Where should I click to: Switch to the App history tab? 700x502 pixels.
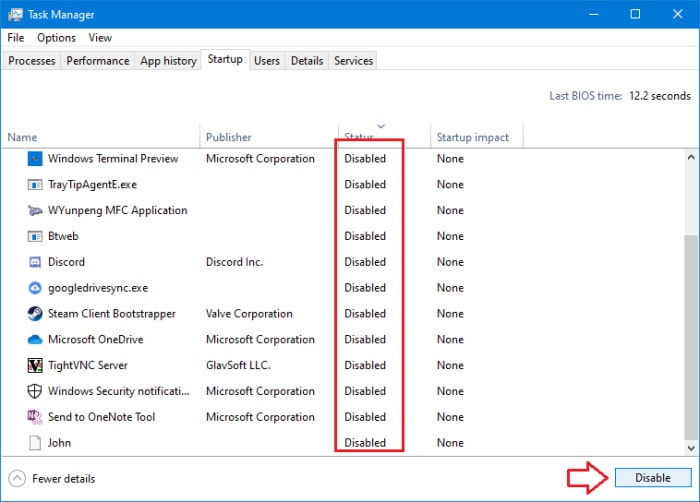coord(168,61)
